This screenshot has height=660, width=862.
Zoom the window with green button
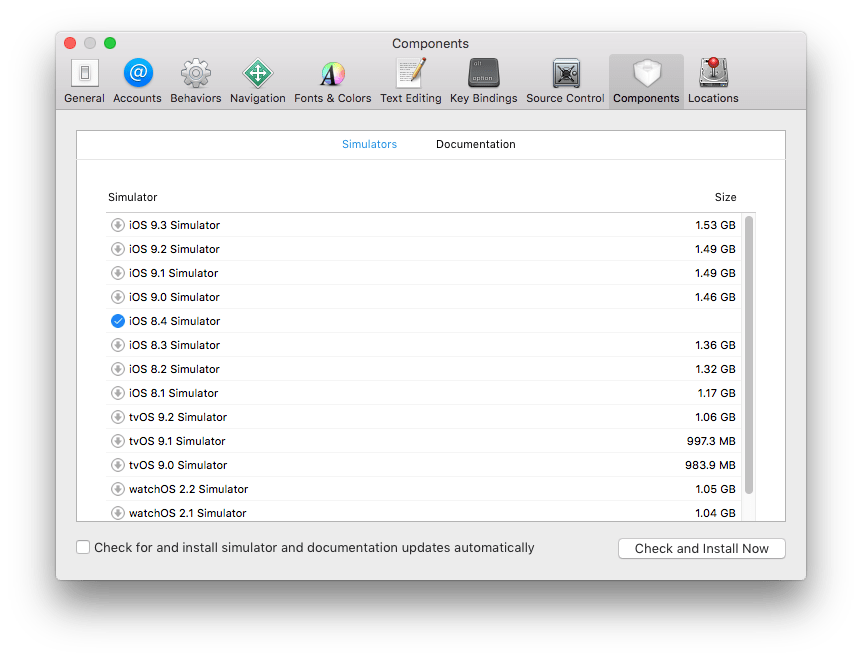(110, 43)
